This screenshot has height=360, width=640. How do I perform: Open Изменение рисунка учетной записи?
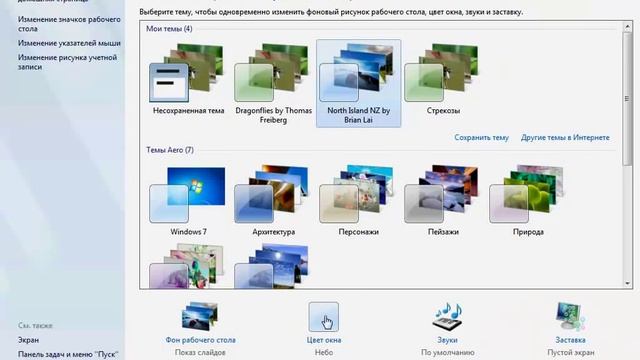[67, 62]
